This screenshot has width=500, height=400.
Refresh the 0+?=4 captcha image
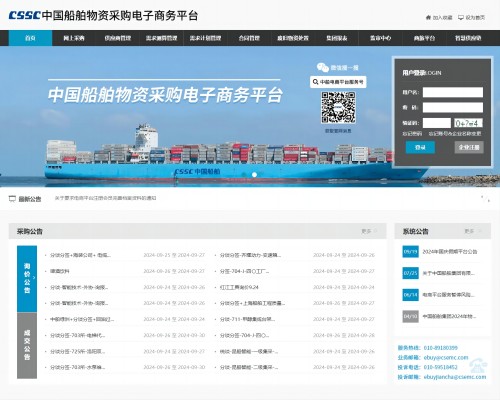[468, 123]
